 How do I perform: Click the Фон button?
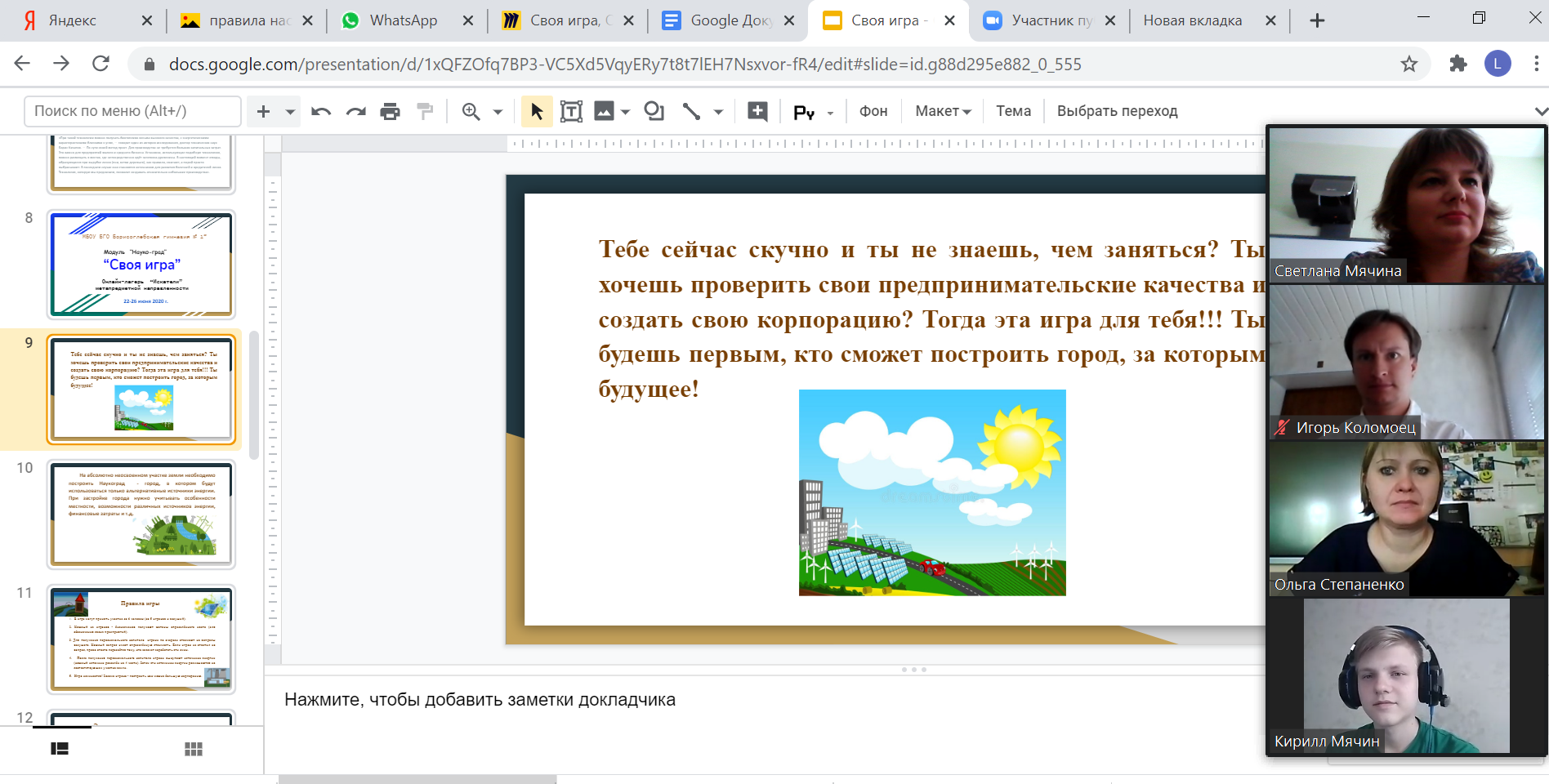[873, 111]
